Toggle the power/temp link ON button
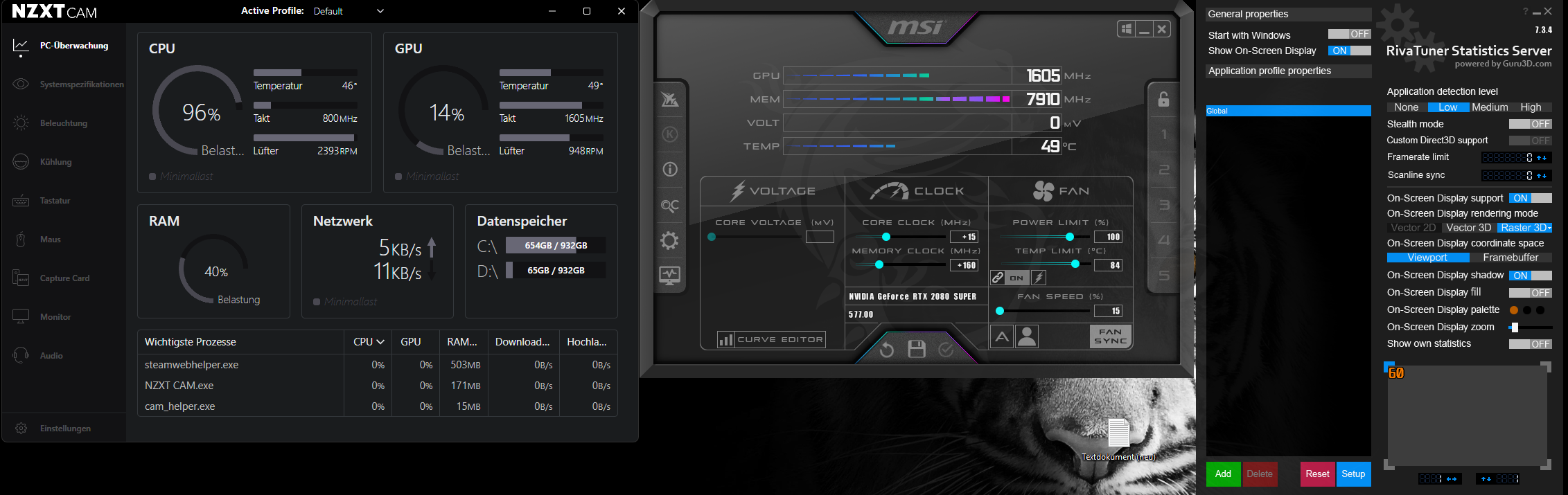Viewport: 1568px width, 495px height. tap(1016, 278)
